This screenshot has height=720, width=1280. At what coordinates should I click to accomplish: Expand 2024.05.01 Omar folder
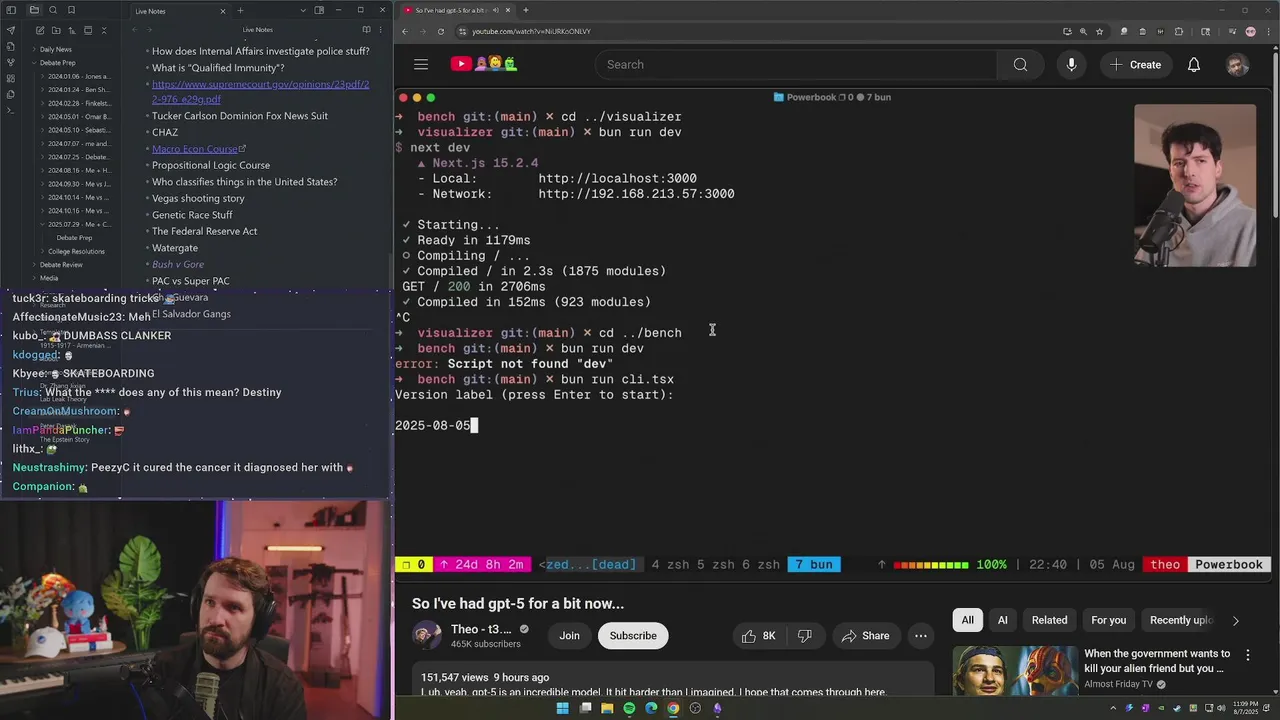coord(78,116)
